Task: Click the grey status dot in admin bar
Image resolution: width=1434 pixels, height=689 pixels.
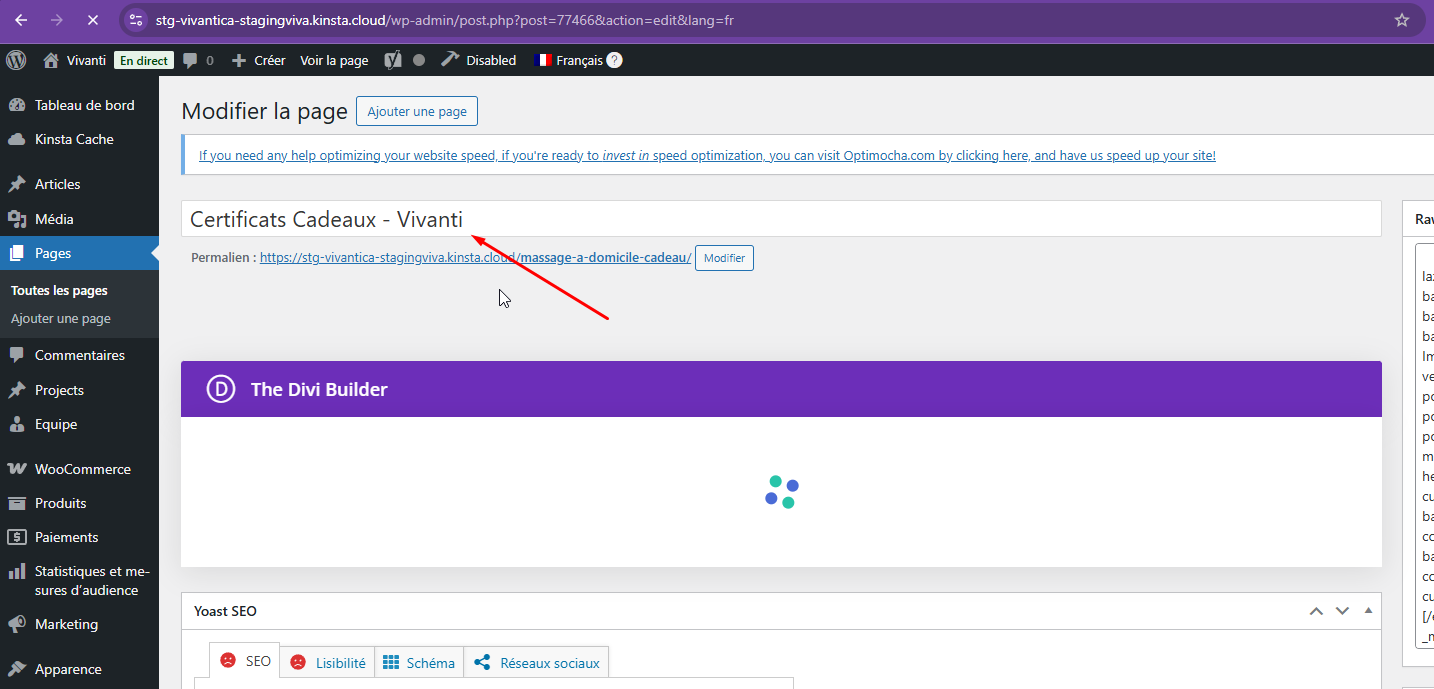Action: [x=419, y=60]
